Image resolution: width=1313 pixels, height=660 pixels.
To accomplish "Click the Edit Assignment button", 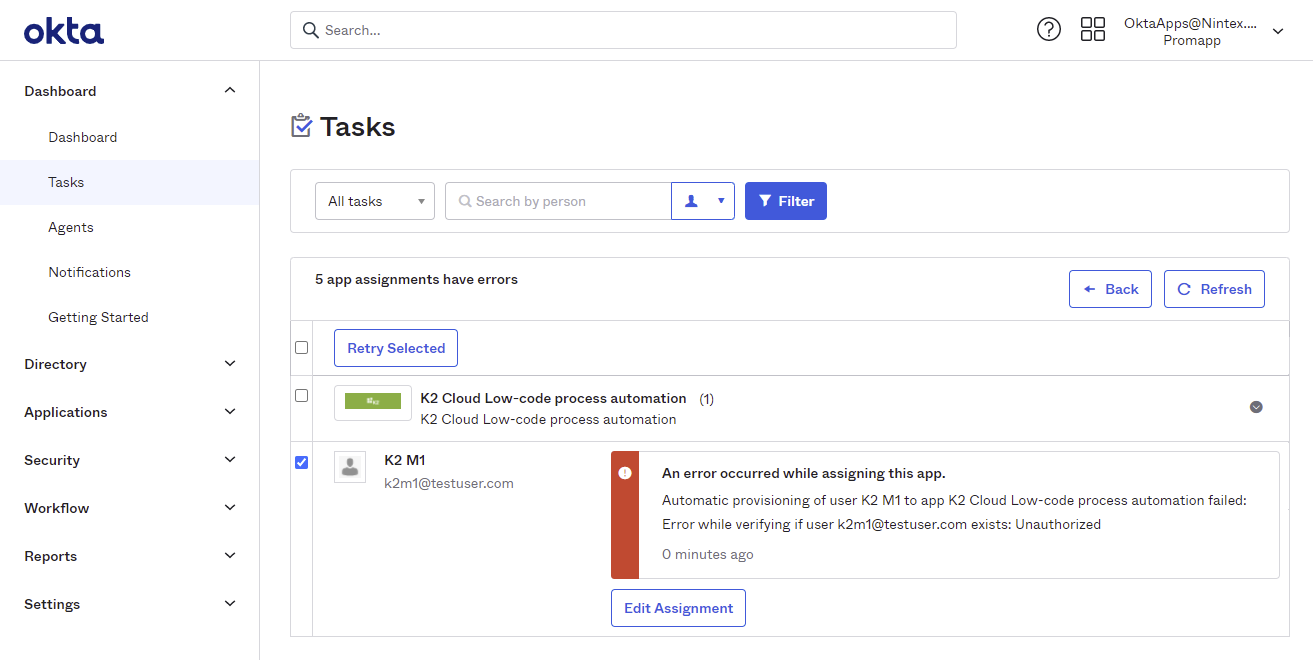I will point(678,608).
